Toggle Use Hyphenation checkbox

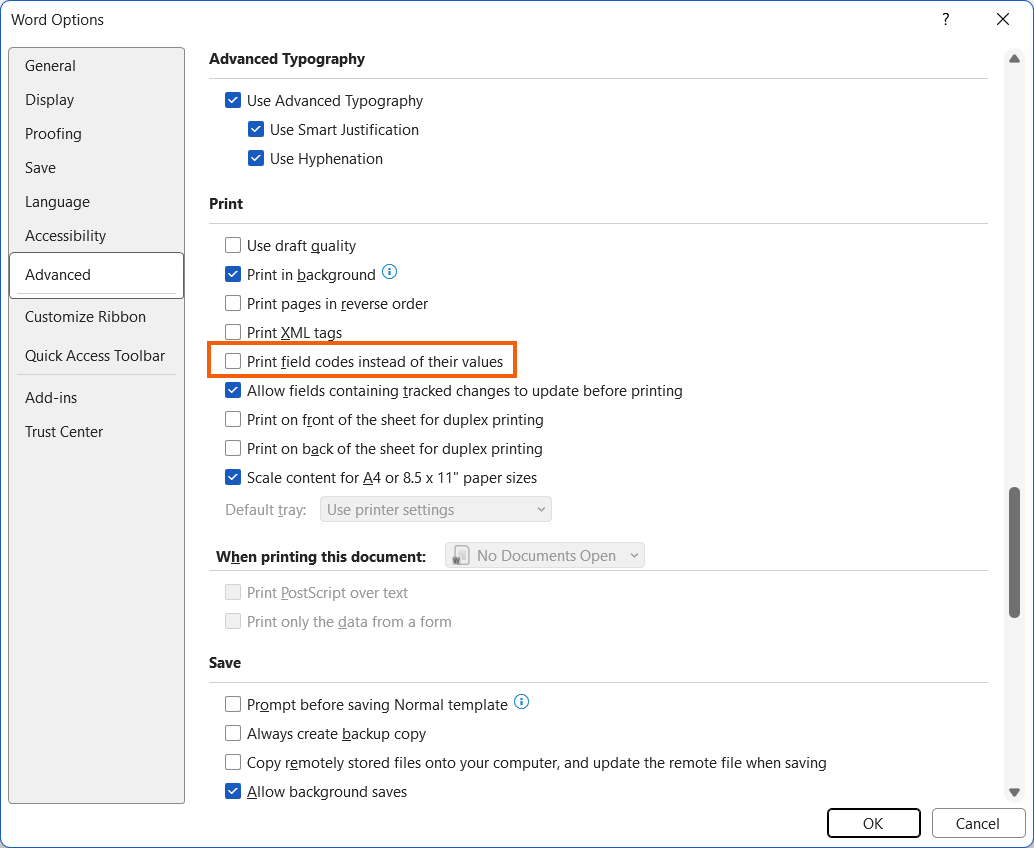256,158
